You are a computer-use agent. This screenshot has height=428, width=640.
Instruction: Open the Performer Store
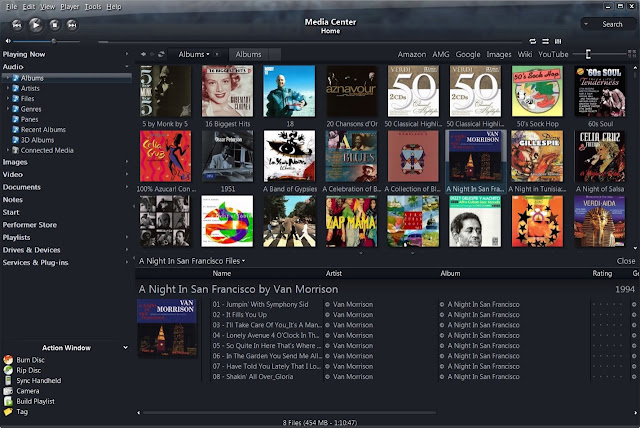pos(29,225)
